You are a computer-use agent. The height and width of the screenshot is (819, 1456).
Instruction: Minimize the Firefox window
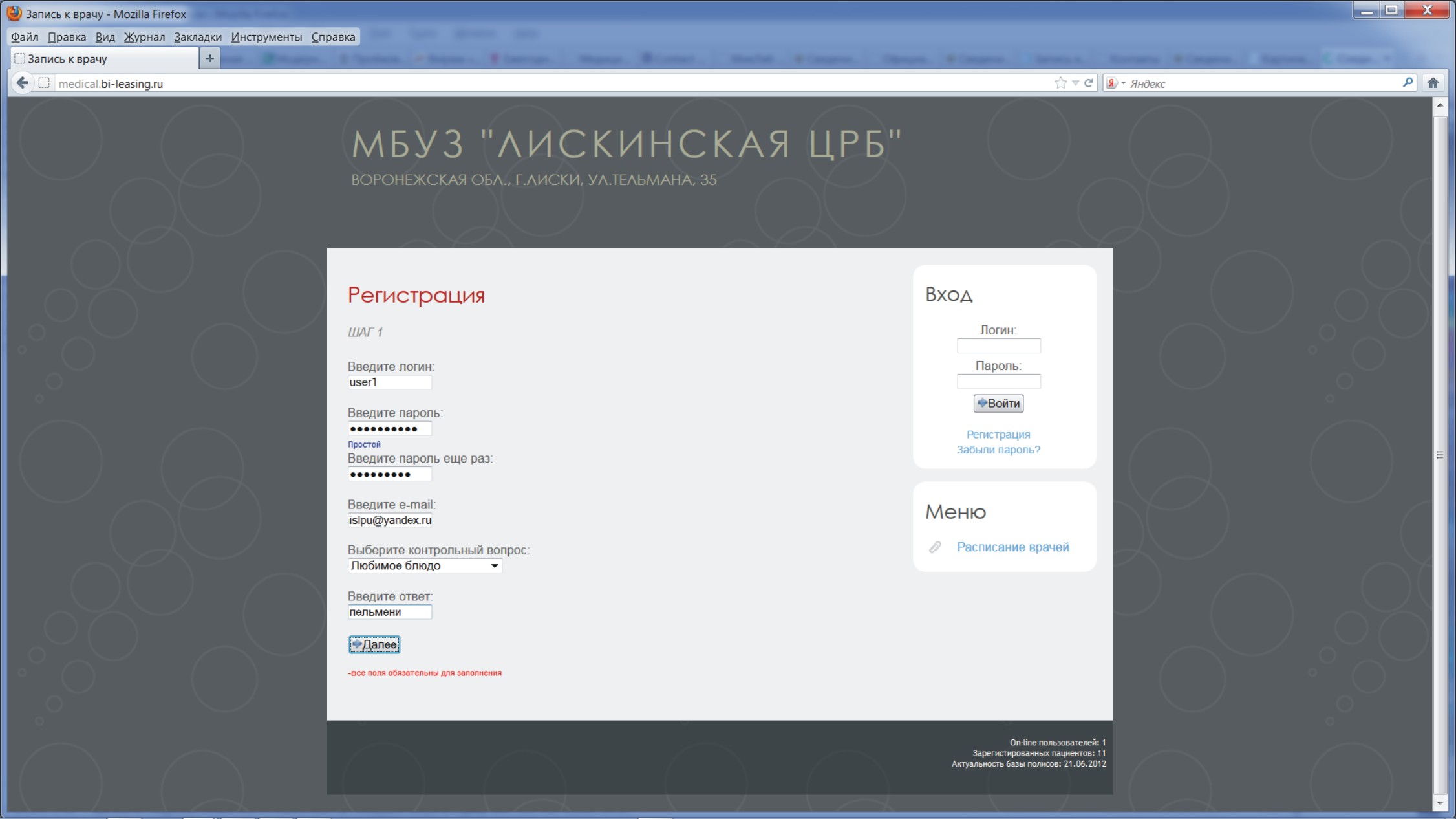pyautogui.click(x=1367, y=11)
